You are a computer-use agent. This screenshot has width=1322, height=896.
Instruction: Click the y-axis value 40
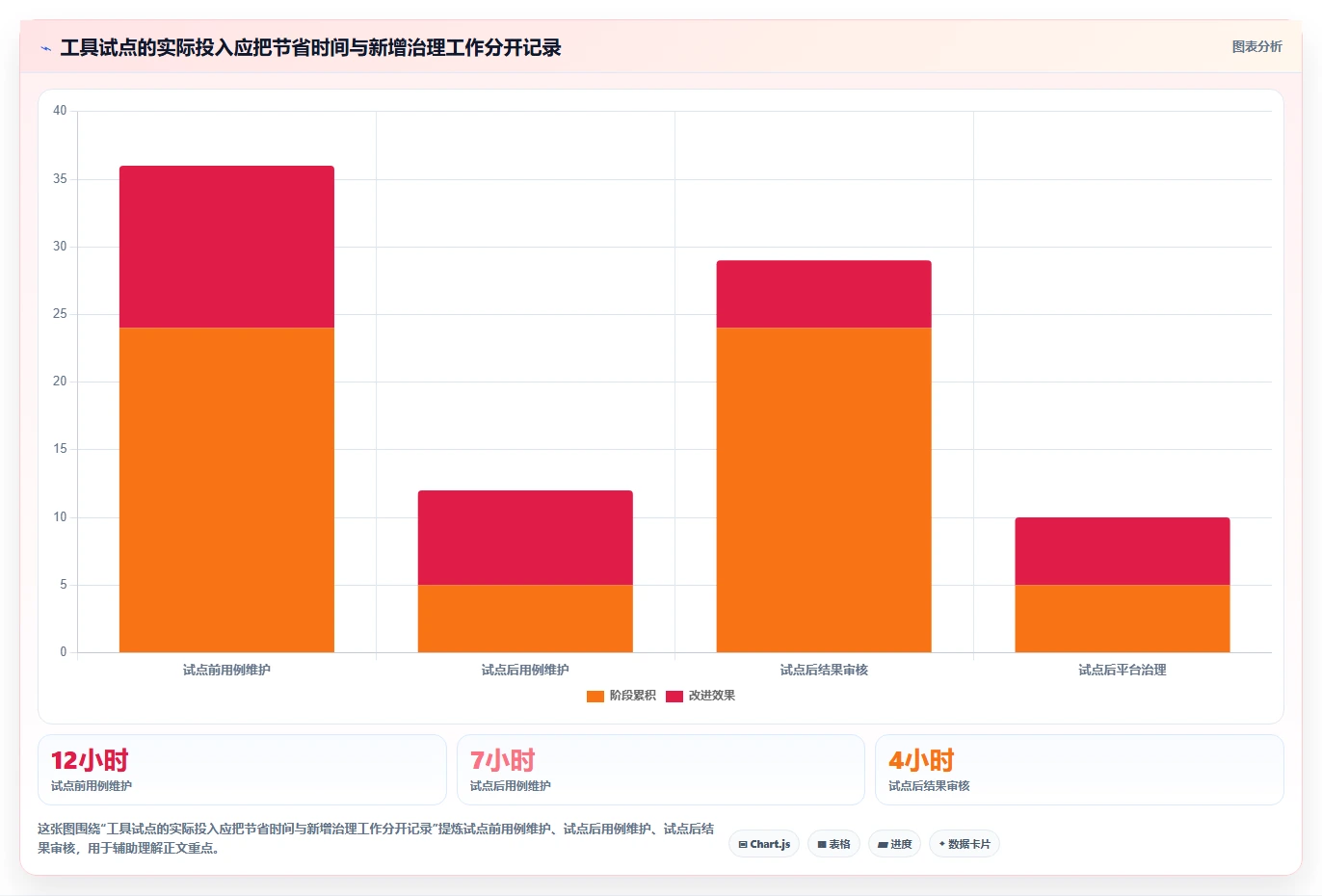point(60,111)
